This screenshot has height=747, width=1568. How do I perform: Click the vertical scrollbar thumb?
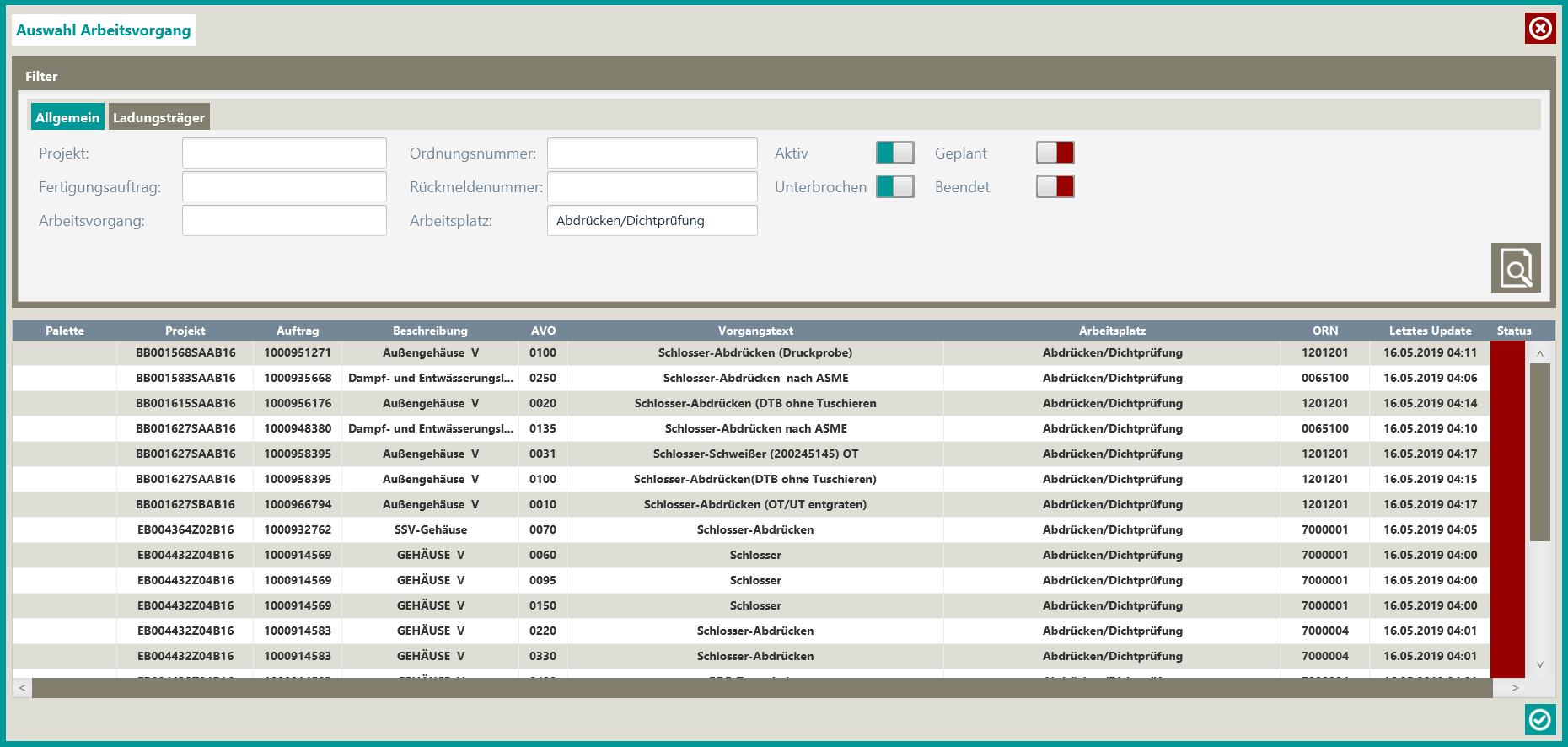1539,452
